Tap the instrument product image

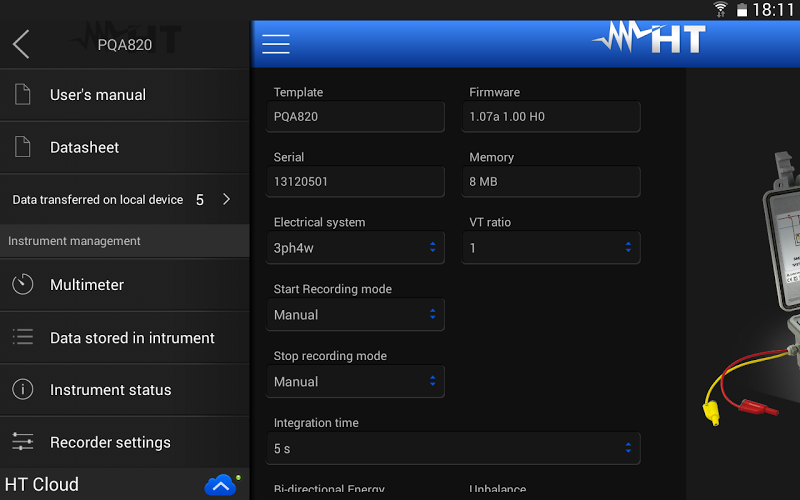[751, 288]
